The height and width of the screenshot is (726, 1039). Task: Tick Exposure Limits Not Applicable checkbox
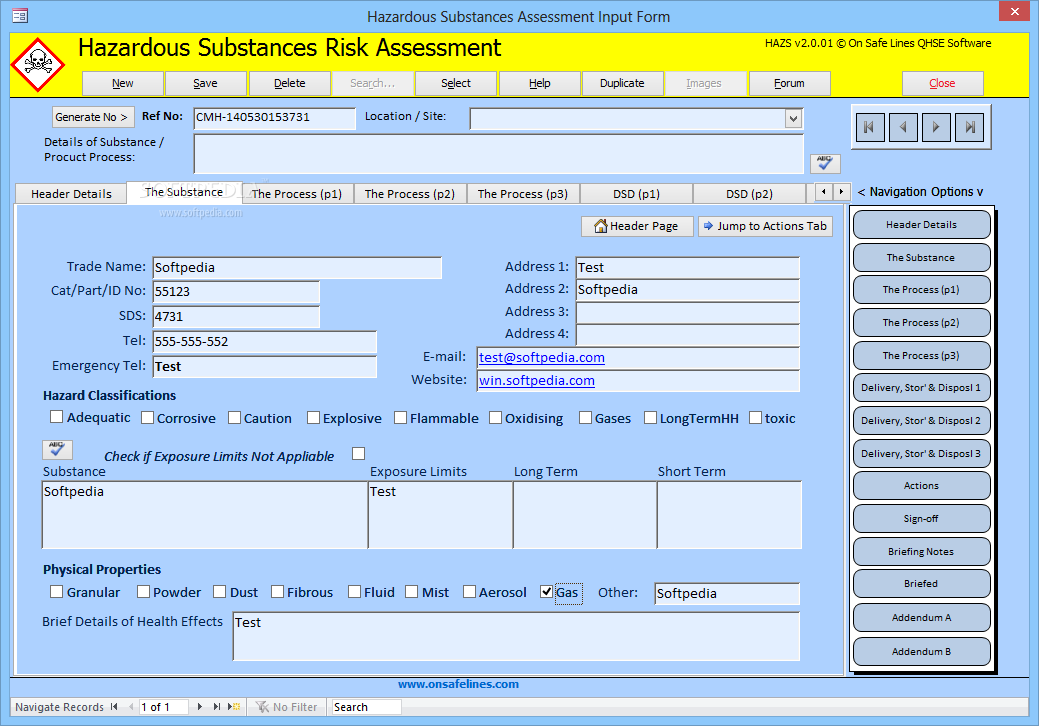358,453
